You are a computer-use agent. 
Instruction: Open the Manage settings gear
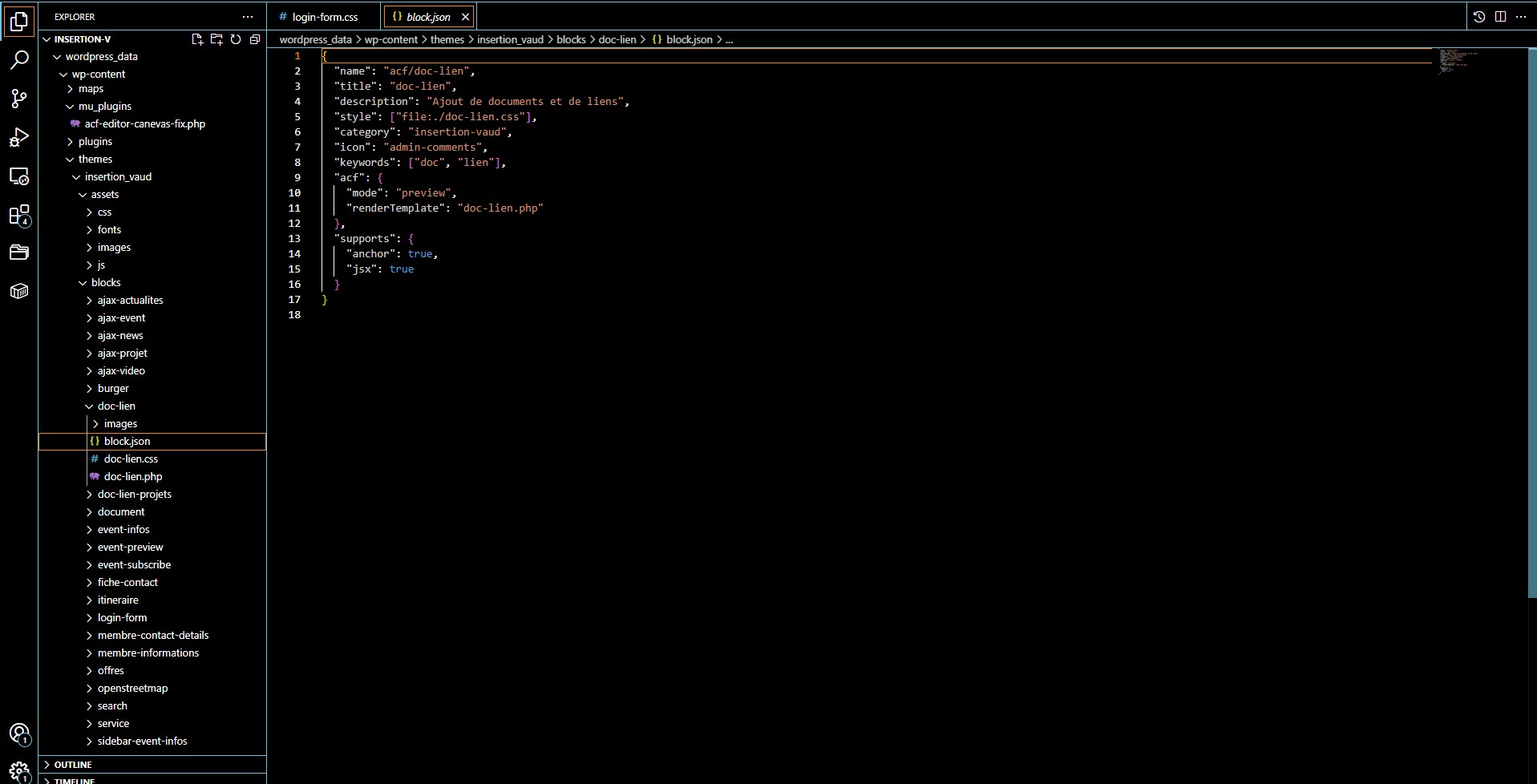[19, 771]
